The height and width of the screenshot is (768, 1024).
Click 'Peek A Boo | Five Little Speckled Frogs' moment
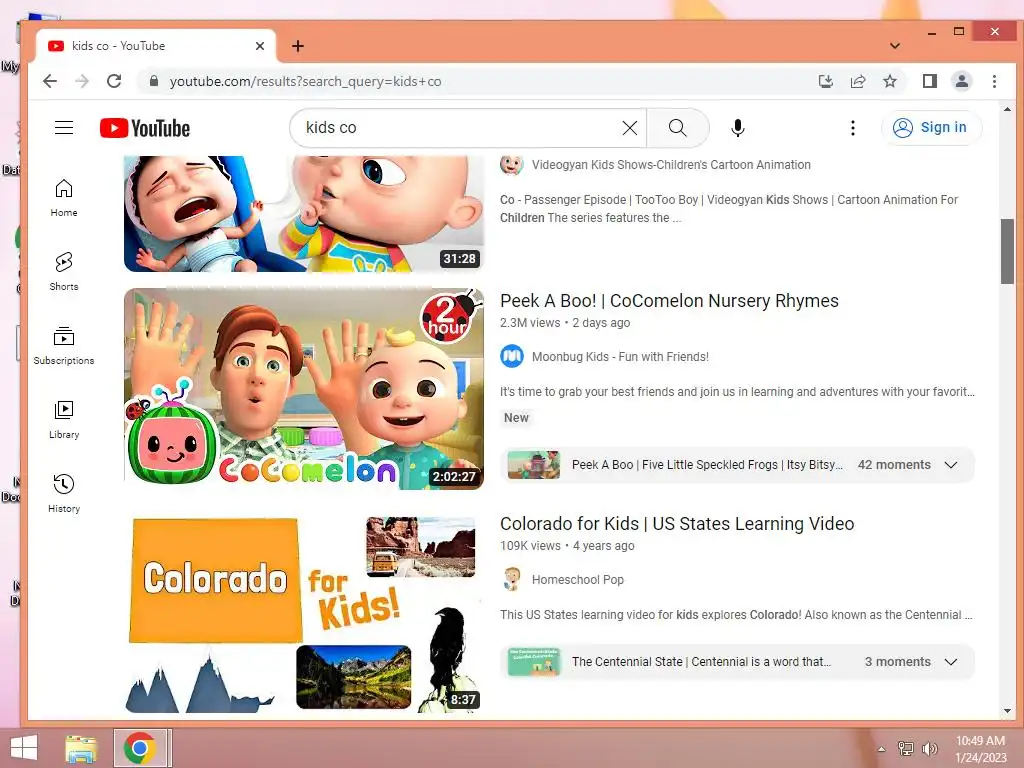pos(707,465)
